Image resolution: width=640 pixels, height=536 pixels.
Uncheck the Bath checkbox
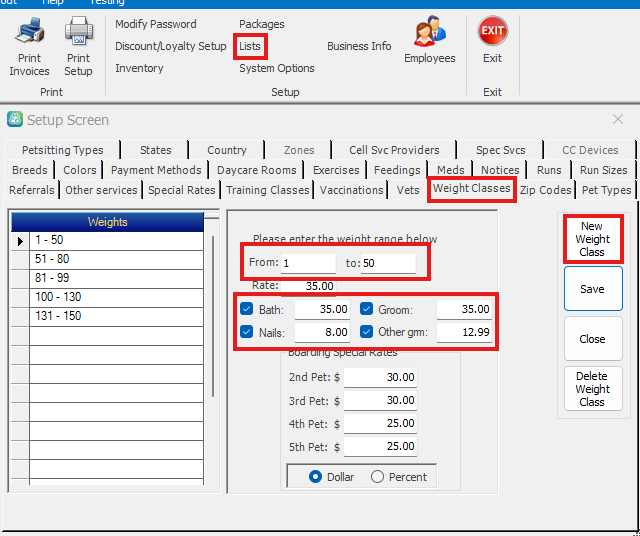[247, 309]
